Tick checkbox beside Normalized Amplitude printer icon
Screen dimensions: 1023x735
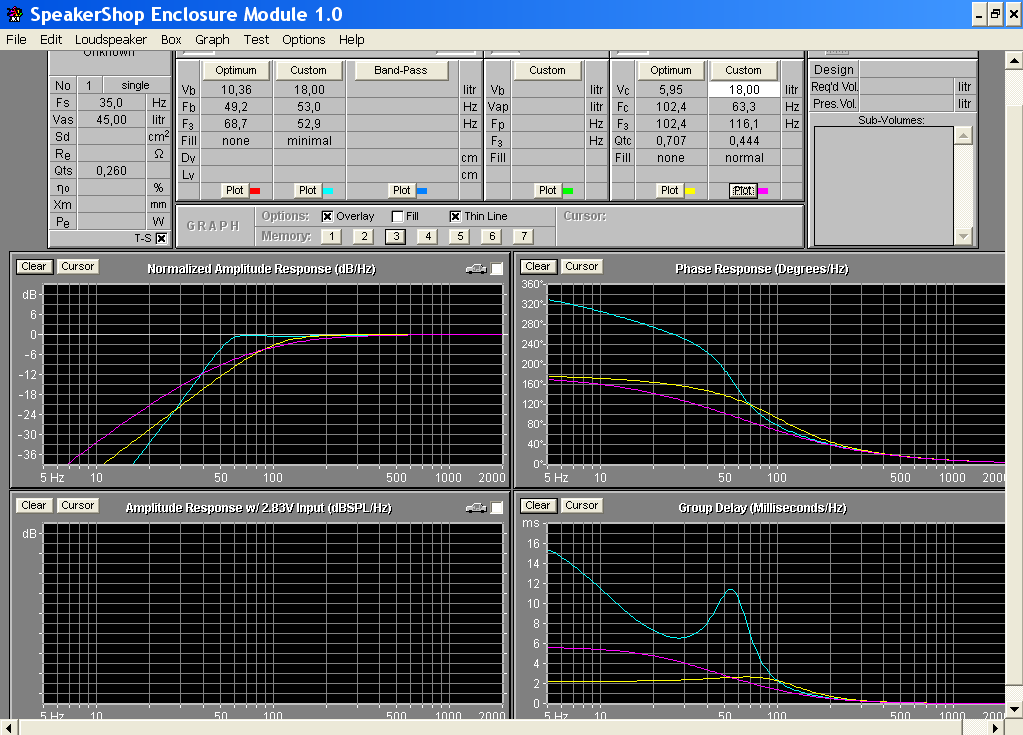click(x=497, y=268)
